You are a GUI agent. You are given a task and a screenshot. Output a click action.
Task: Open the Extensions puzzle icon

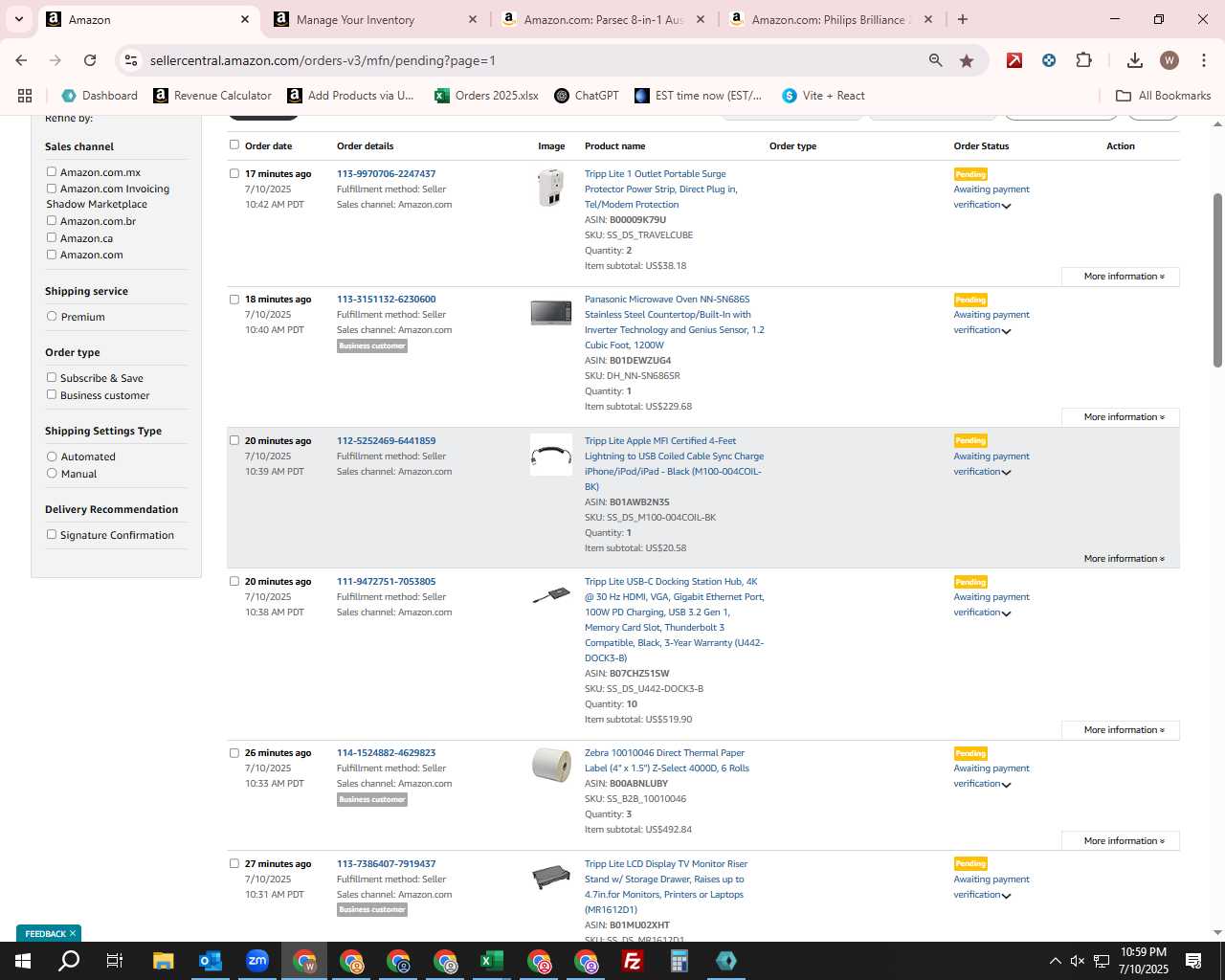[1083, 60]
